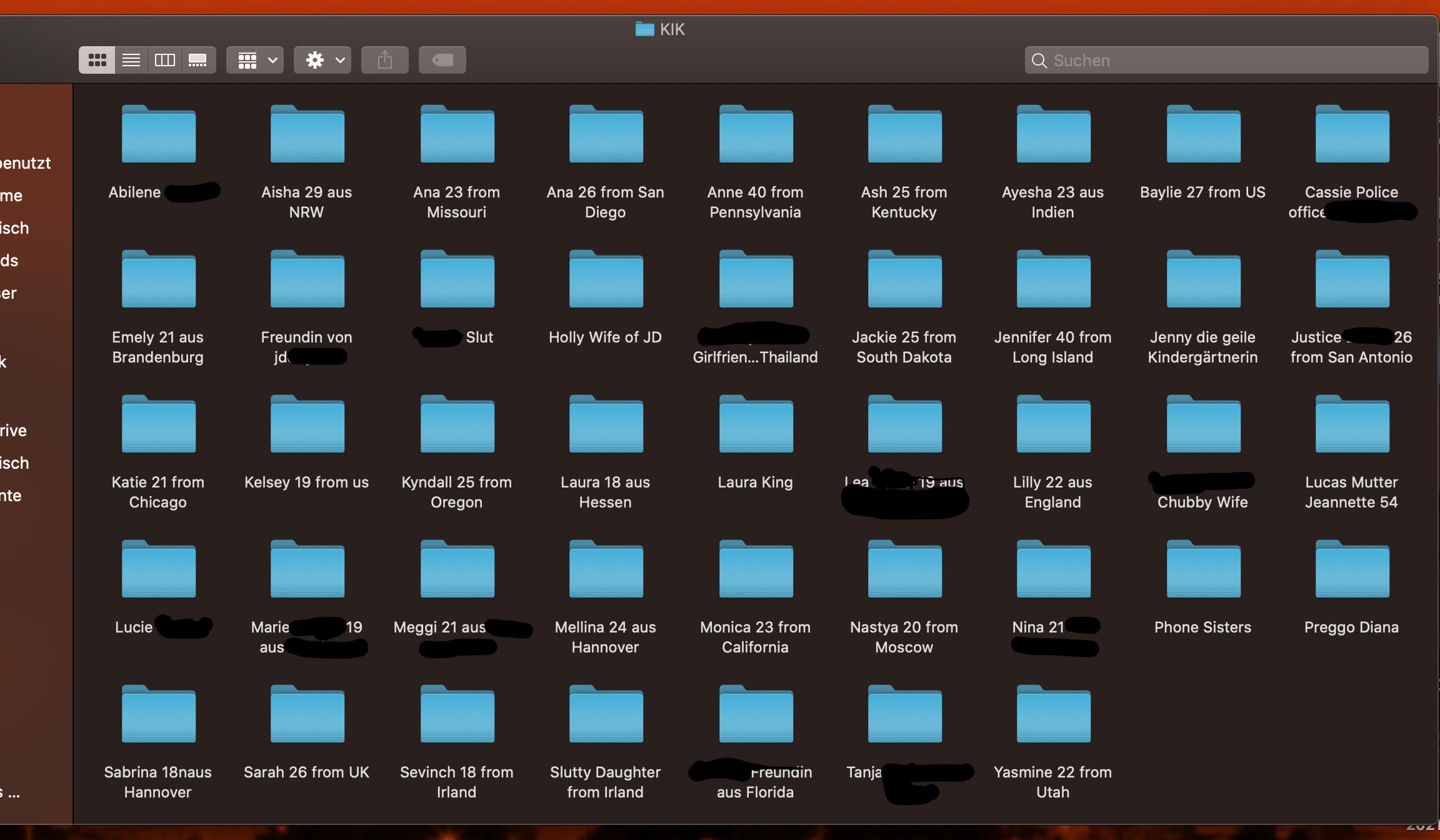
Task: Click the Kelsey 19 from us label
Action: click(307, 482)
